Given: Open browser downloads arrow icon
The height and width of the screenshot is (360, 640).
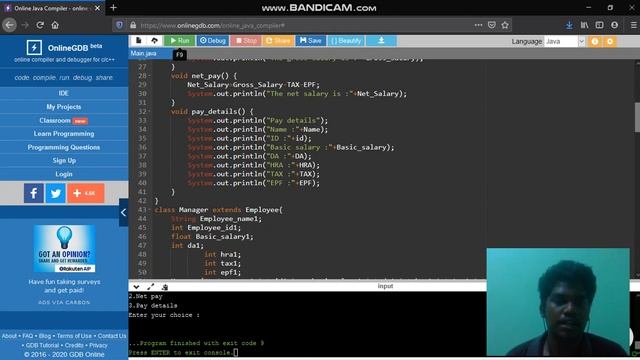Looking at the screenshot, I should [x=569, y=25].
